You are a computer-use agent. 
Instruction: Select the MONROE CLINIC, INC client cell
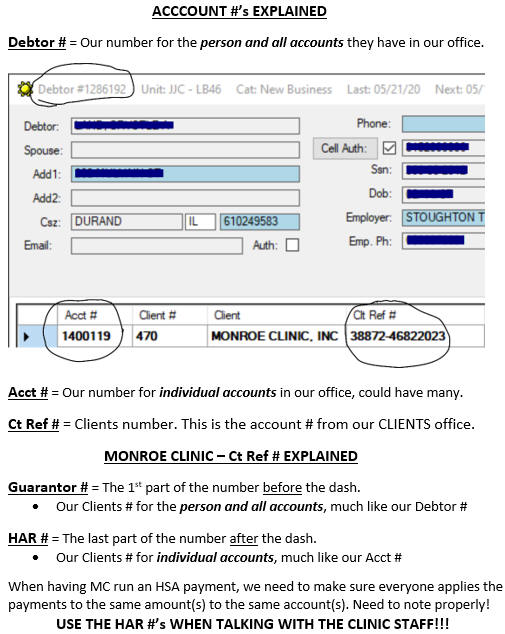tap(277, 336)
